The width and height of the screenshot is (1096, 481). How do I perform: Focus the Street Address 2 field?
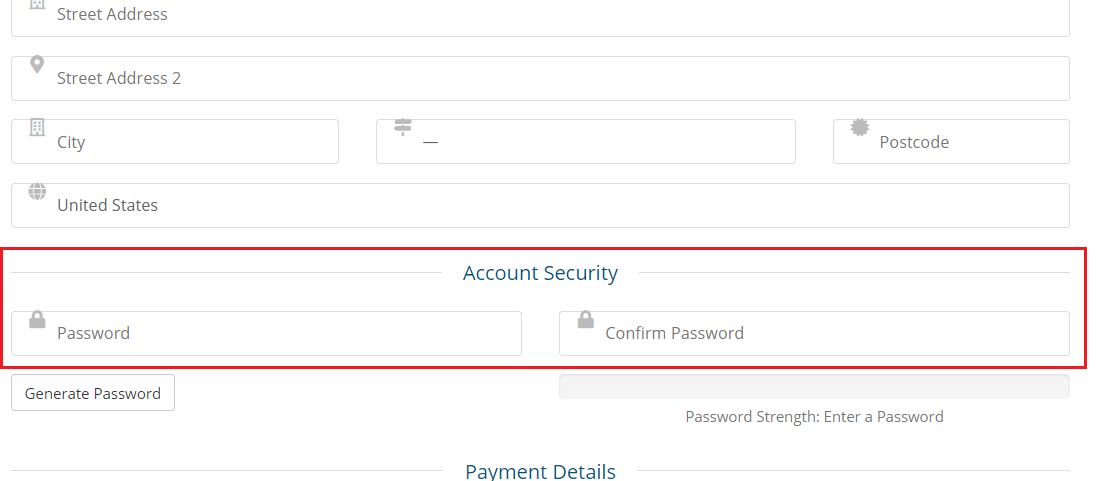tap(540, 78)
